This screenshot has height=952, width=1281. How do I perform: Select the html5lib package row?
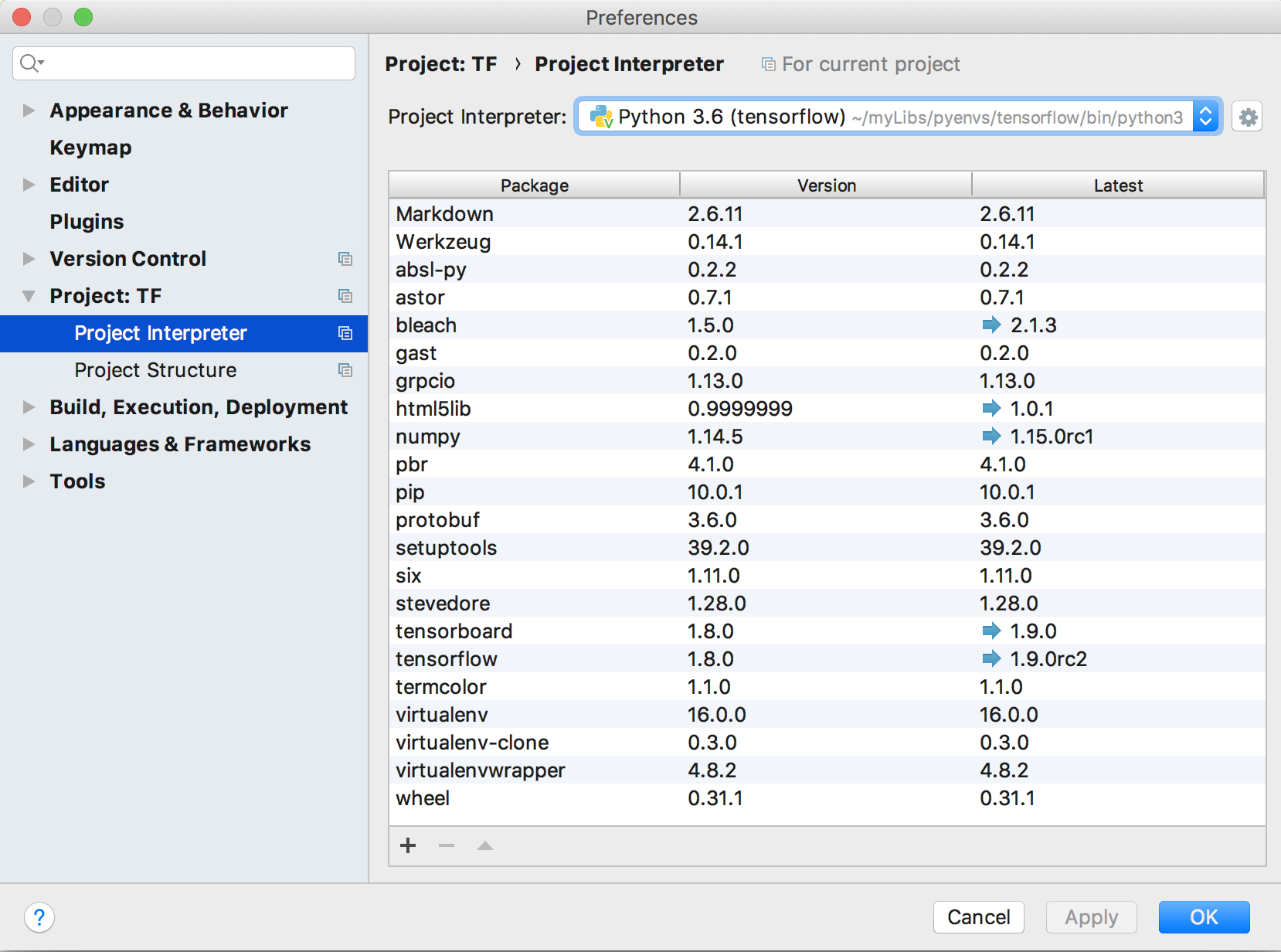[827, 408]
